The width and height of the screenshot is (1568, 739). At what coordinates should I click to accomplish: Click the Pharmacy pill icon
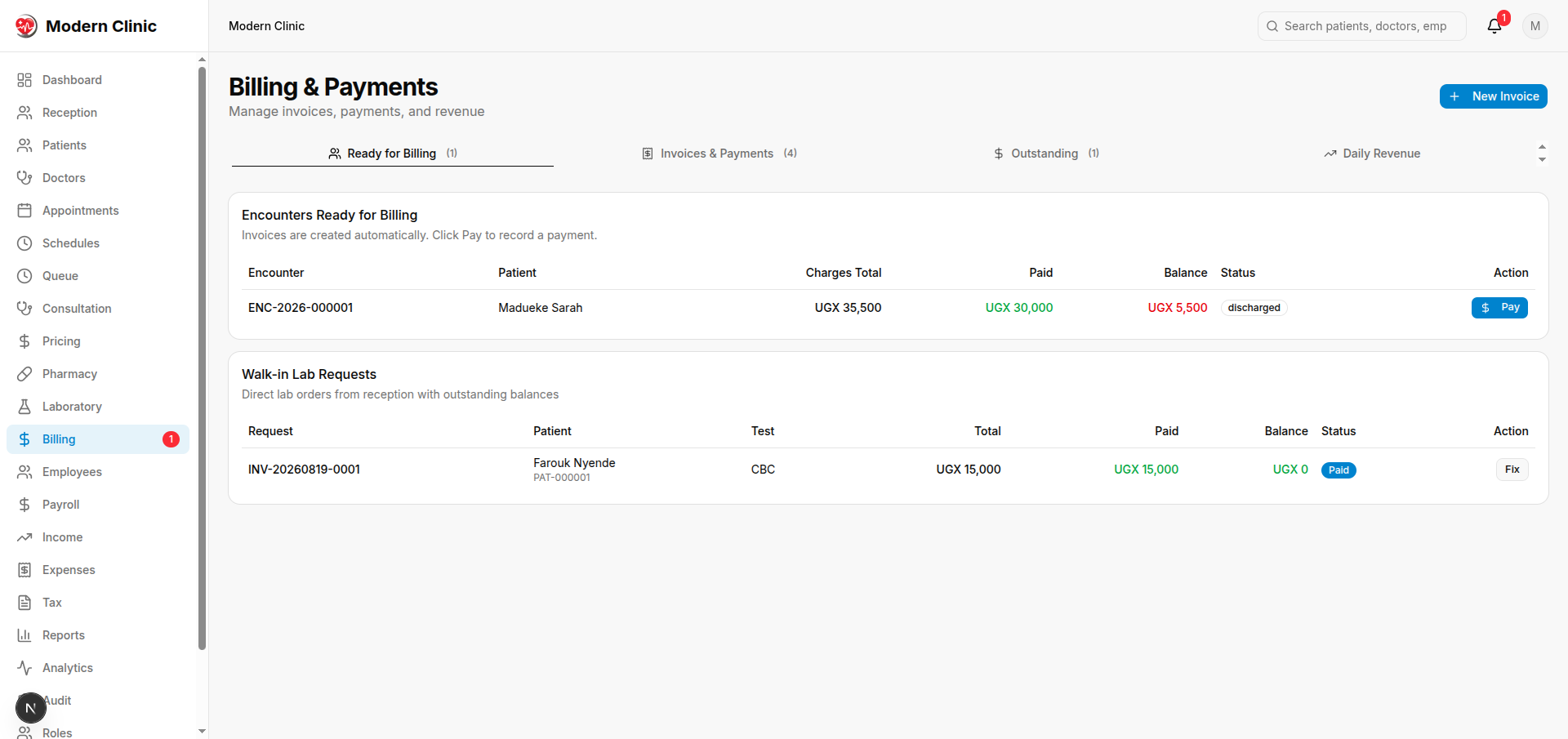pos(24,374)
